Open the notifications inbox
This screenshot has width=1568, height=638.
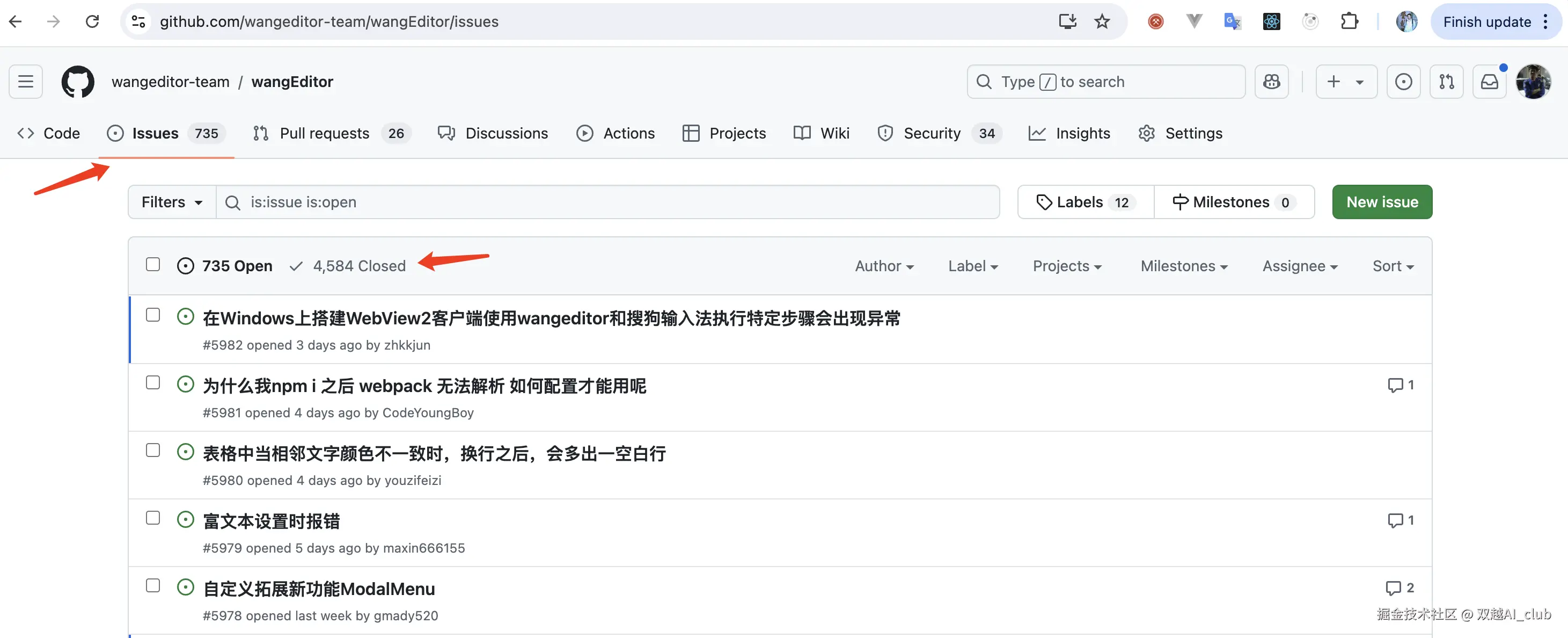coord(1489,82)
